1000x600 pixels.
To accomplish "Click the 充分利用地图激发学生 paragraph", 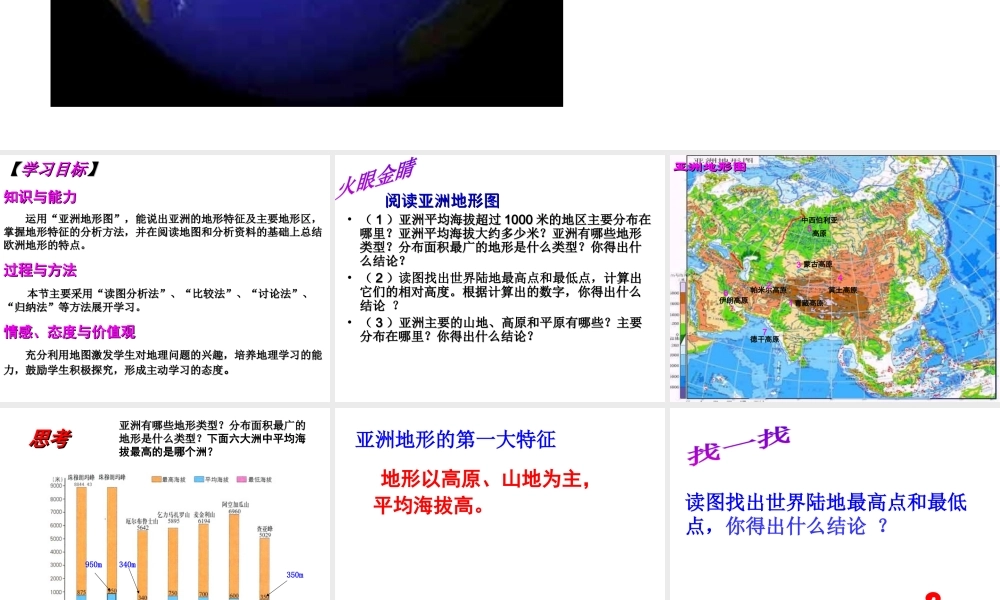I will (163, 362).
